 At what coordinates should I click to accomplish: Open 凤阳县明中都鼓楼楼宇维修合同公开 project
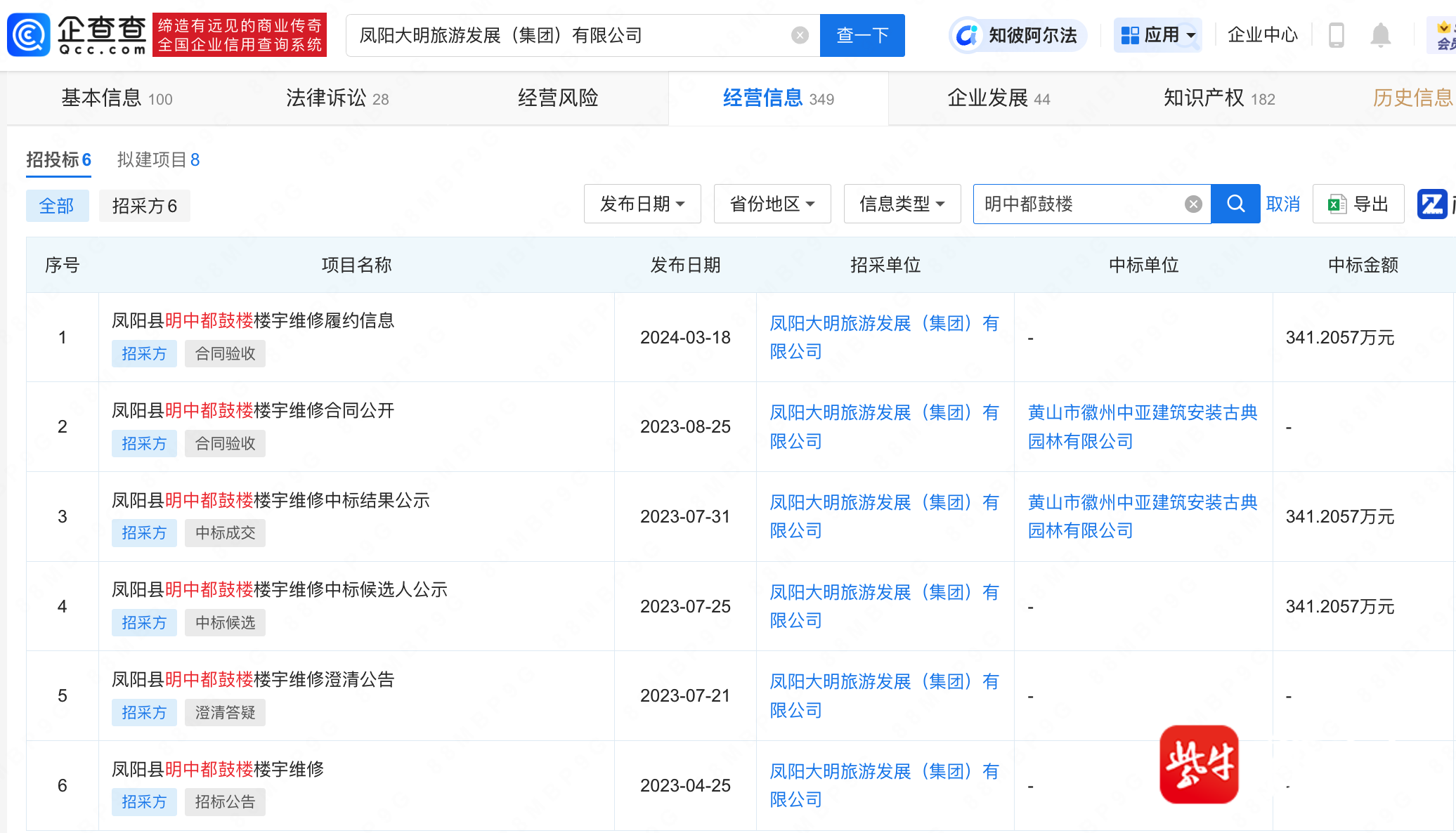point(253,410)
